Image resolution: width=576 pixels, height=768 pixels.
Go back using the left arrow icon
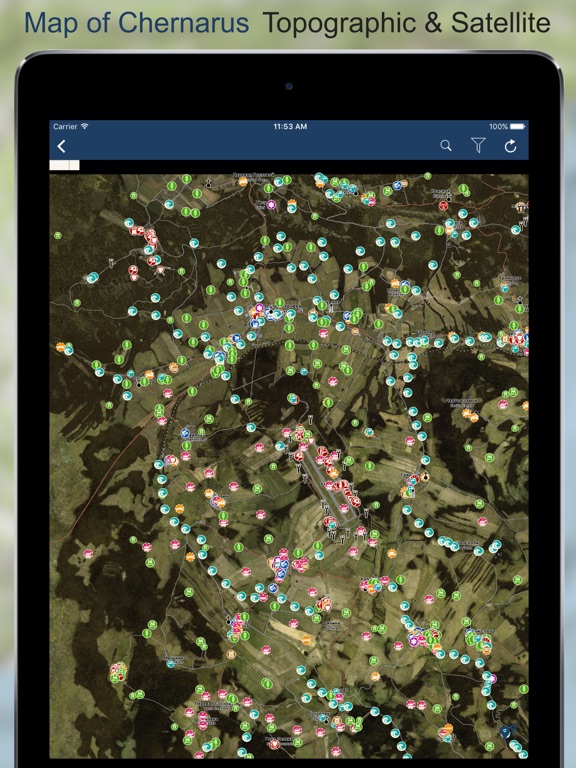61,146
